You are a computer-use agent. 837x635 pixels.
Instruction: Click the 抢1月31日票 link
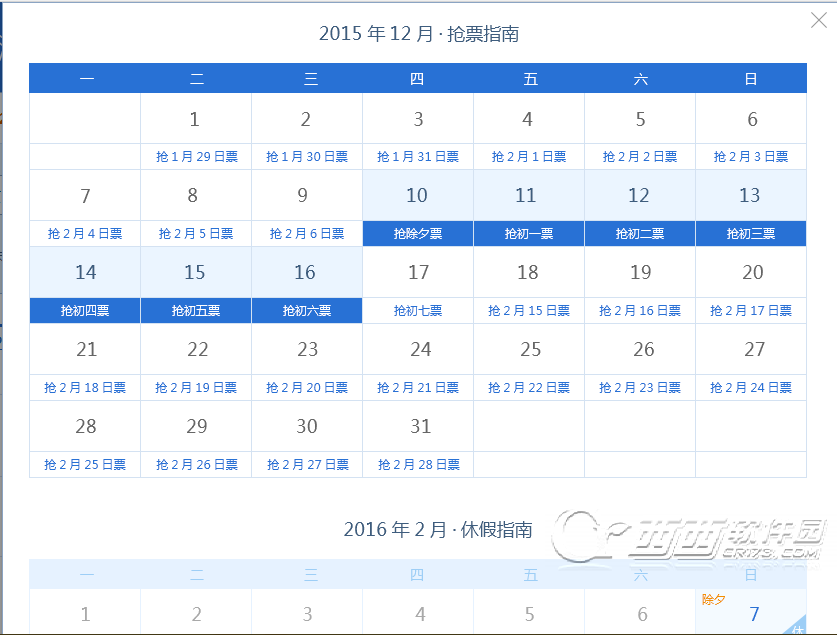point(418,156)
